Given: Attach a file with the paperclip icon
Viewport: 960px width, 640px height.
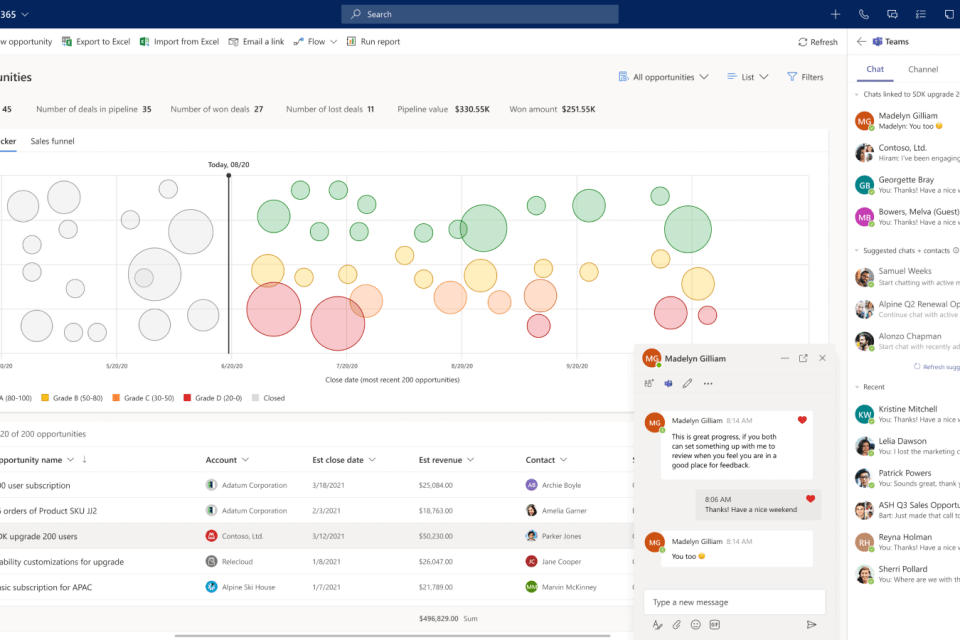Looking at the screenshot, I should coord(676,625).
